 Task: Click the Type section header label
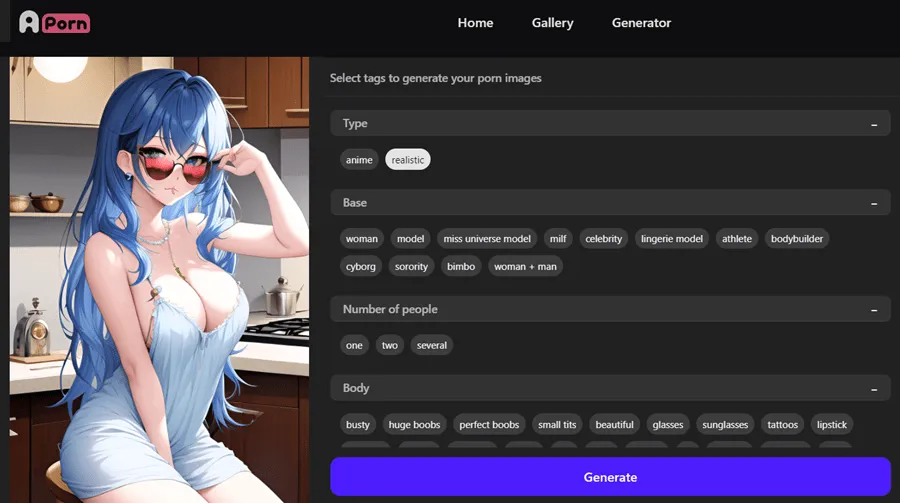[x=355, y=123]
